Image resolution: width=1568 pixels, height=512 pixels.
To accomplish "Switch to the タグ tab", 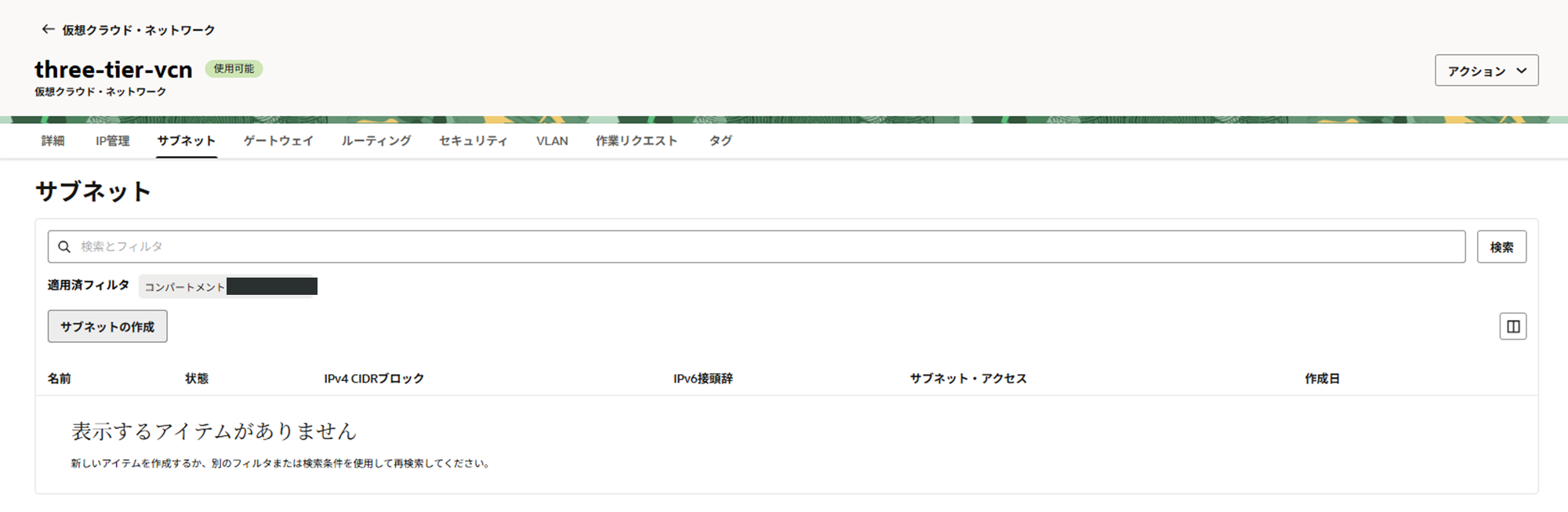I will (x=720, y=140).
